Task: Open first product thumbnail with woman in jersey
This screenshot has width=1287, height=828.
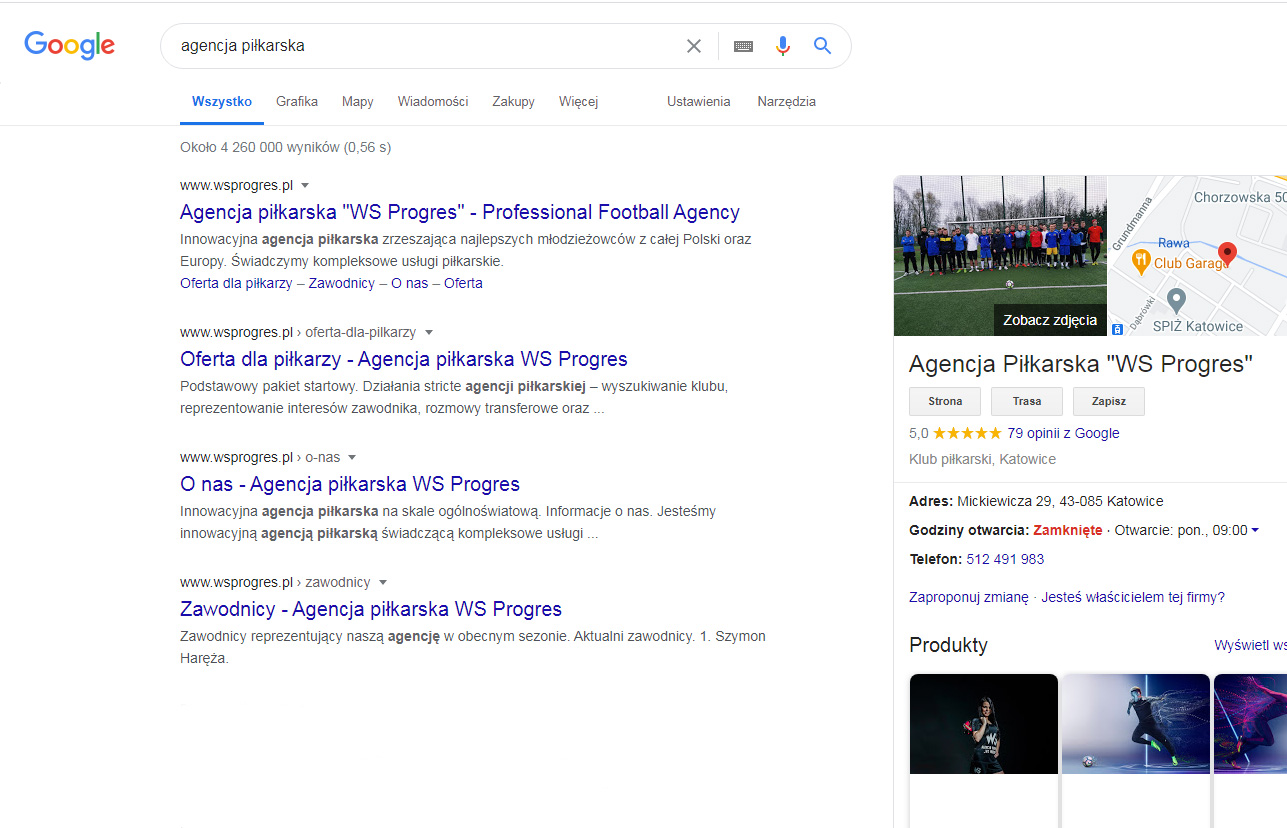Action: [984, 724]
